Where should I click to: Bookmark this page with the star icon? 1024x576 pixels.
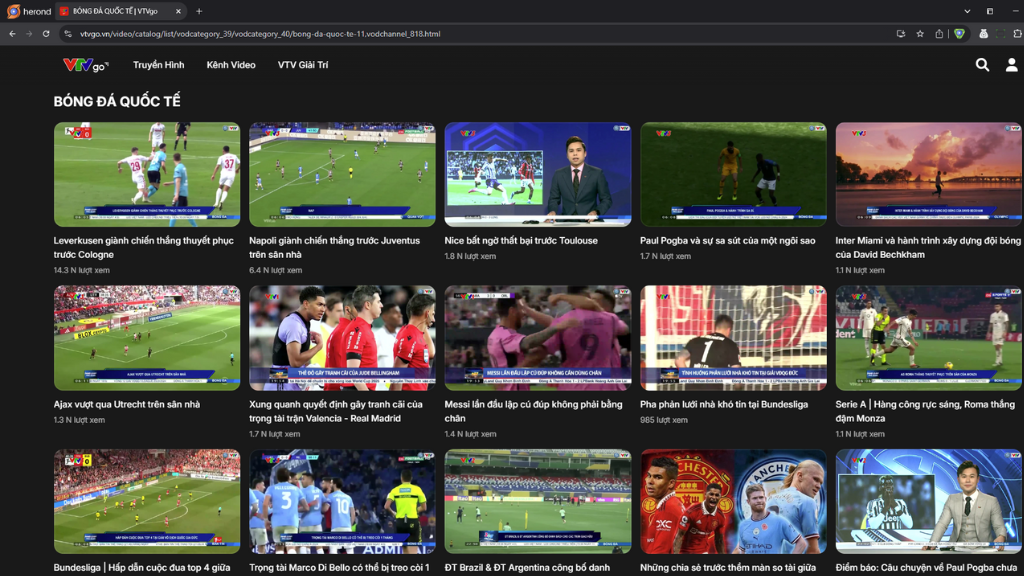click(x=920, y=34)
